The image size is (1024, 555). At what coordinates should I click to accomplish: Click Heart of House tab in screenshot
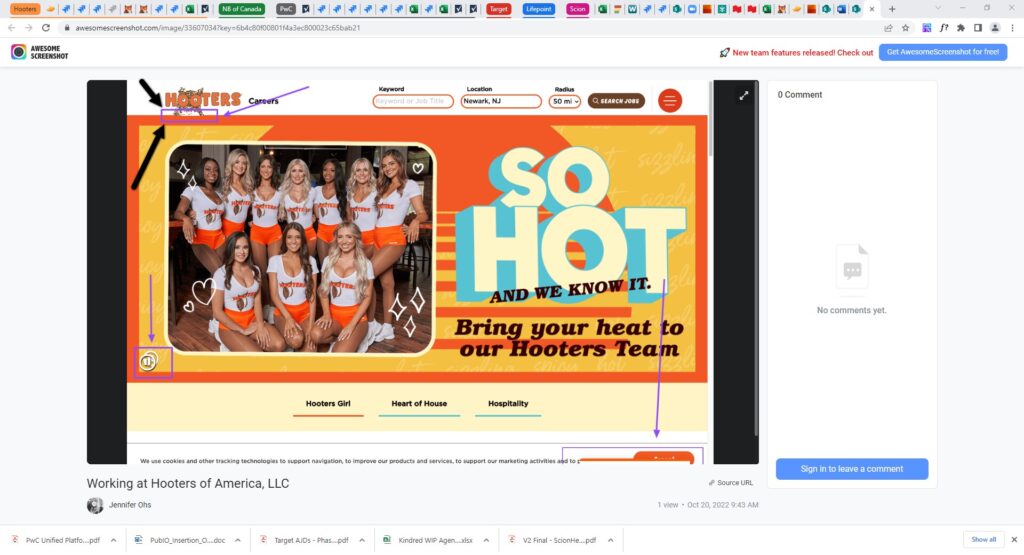419,404
